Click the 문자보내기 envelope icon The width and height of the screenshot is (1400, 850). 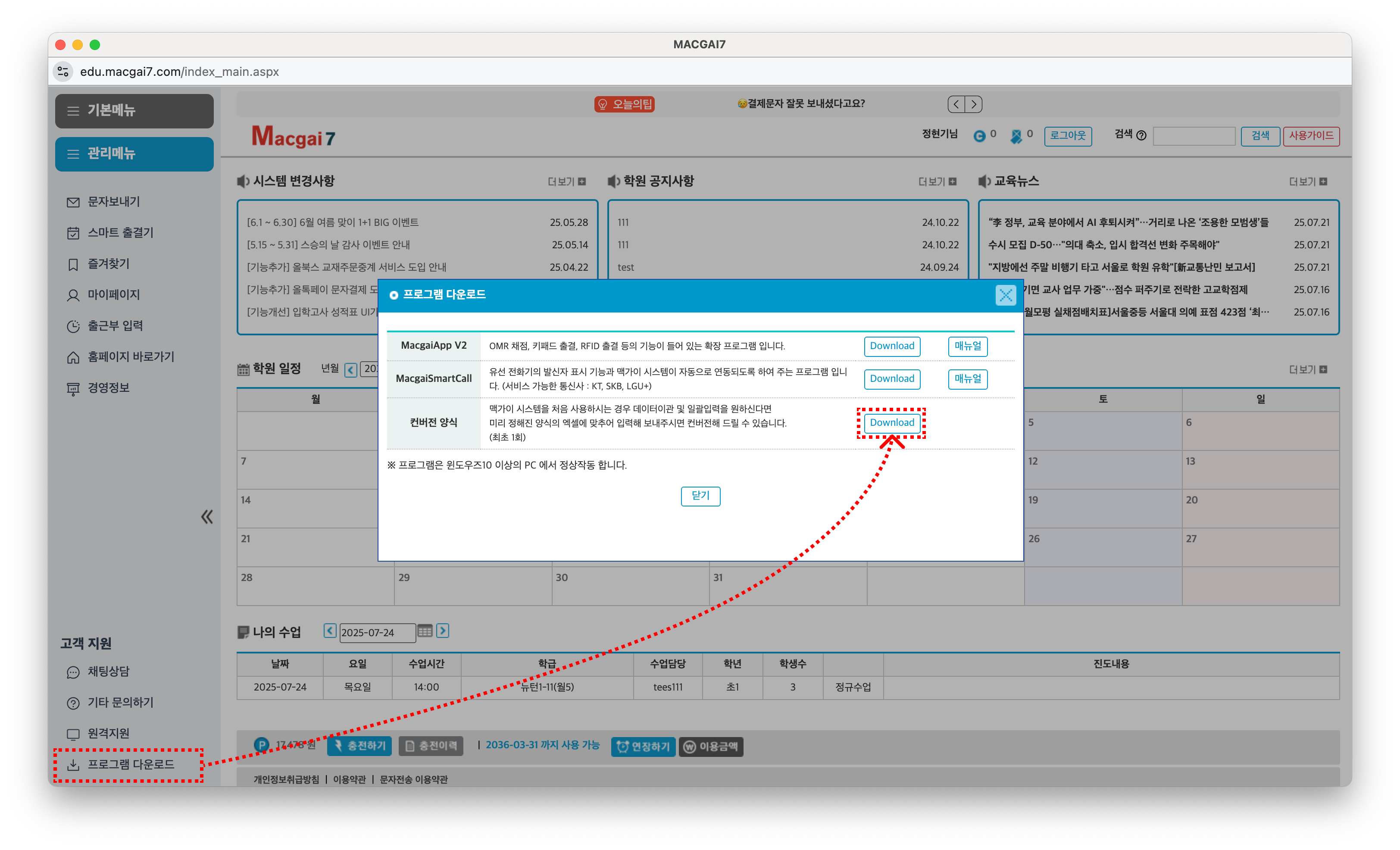[73, 202]
